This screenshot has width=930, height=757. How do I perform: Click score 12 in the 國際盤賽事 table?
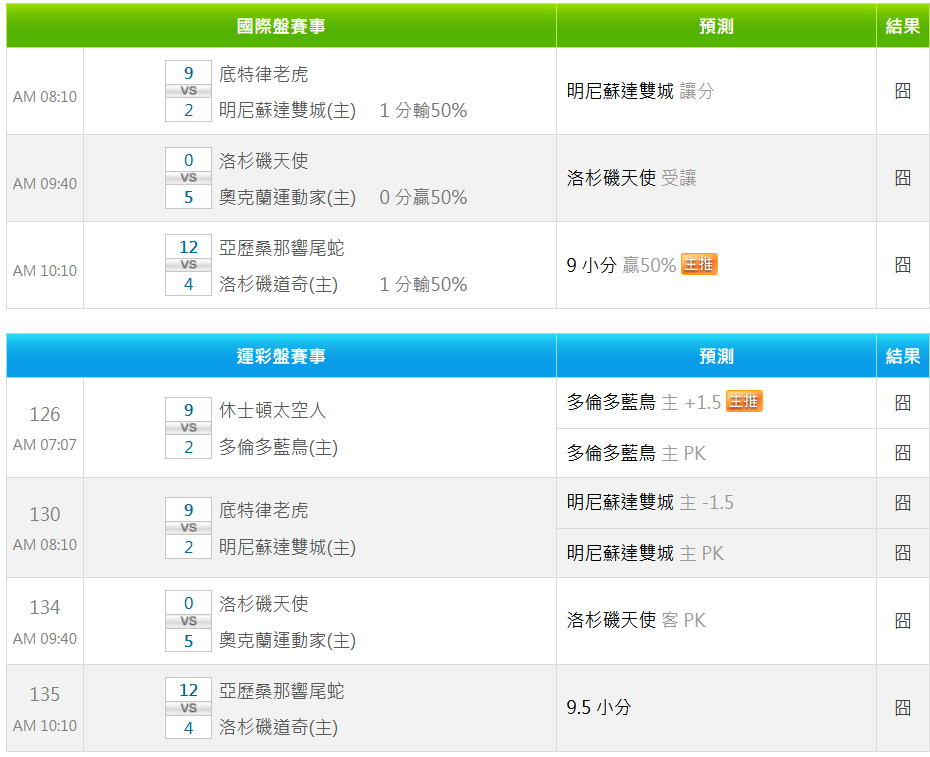[x=189, y=247]
